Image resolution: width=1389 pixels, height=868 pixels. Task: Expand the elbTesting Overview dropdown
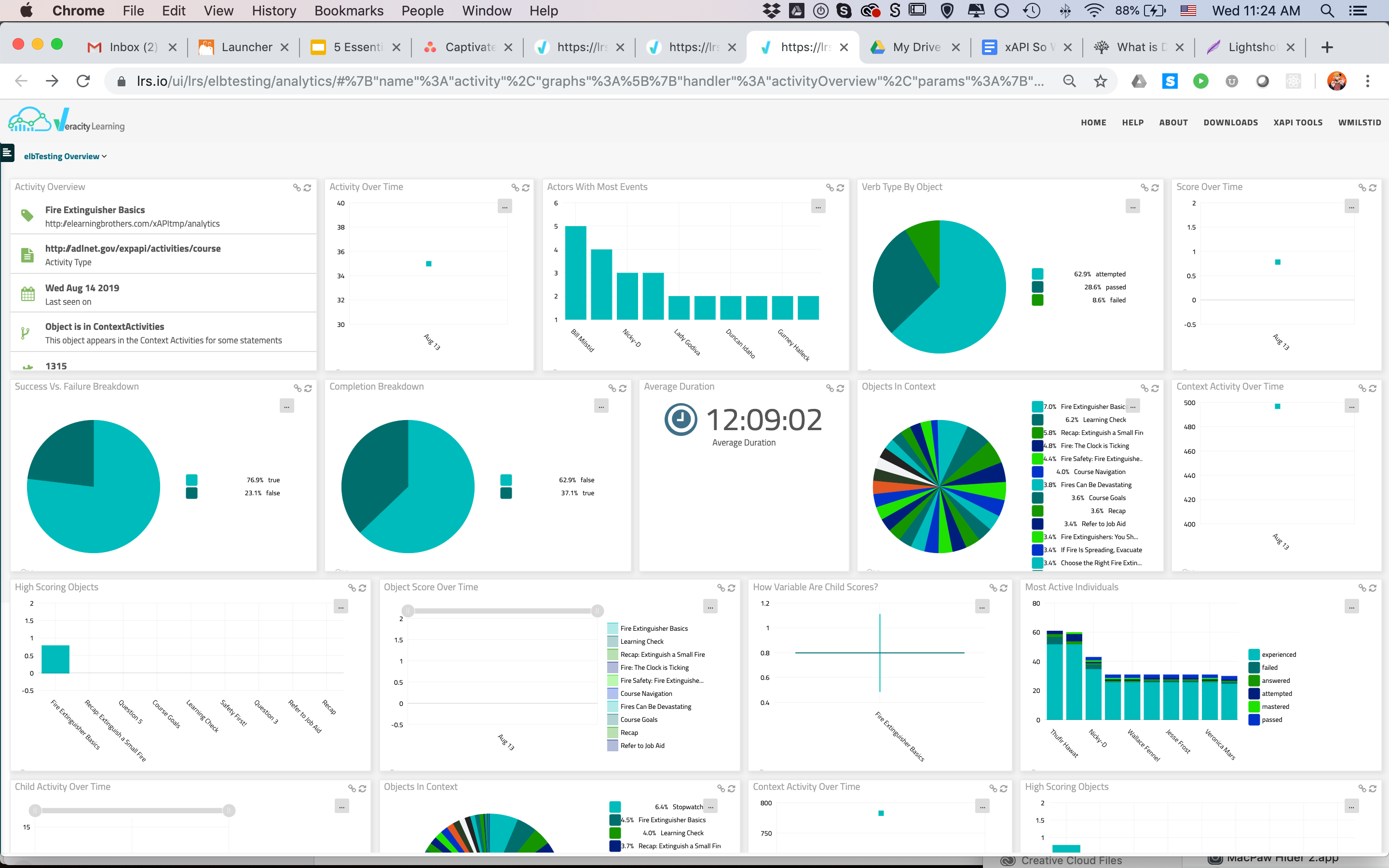65,156
